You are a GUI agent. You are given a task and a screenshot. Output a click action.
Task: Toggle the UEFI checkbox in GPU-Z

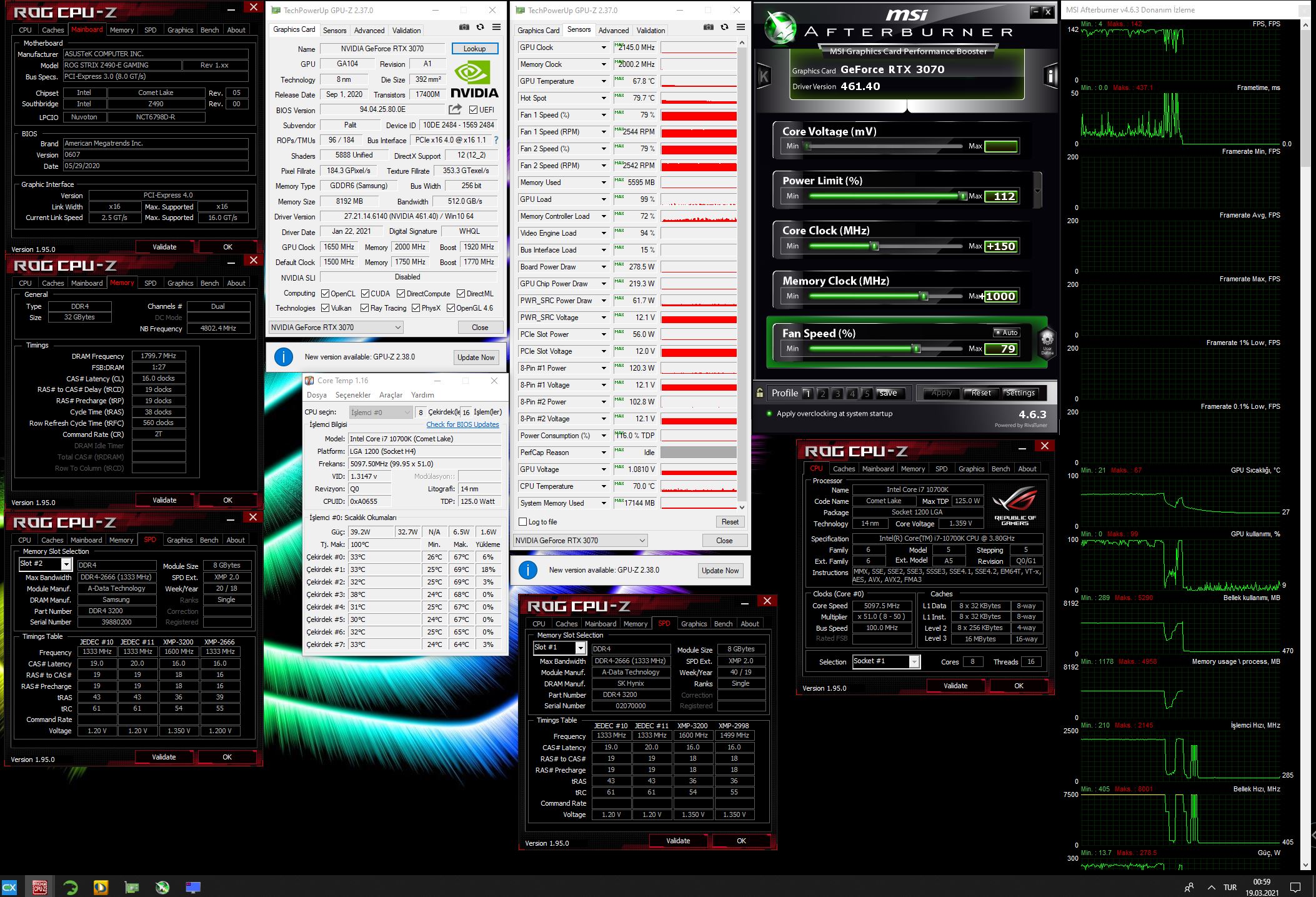tap(473, 110)
